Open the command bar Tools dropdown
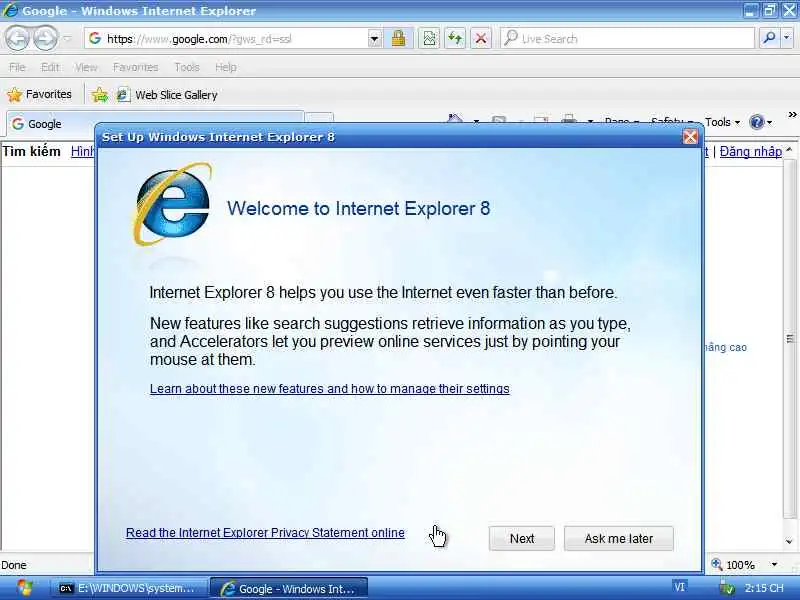800x600 pixels. pyautogui.click(x=722, y=122)
